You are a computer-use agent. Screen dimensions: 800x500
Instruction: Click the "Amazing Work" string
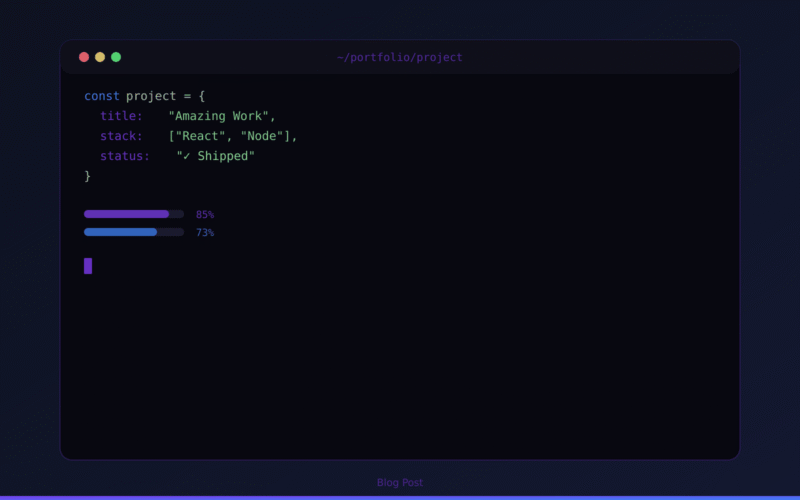tap(218, 116)
